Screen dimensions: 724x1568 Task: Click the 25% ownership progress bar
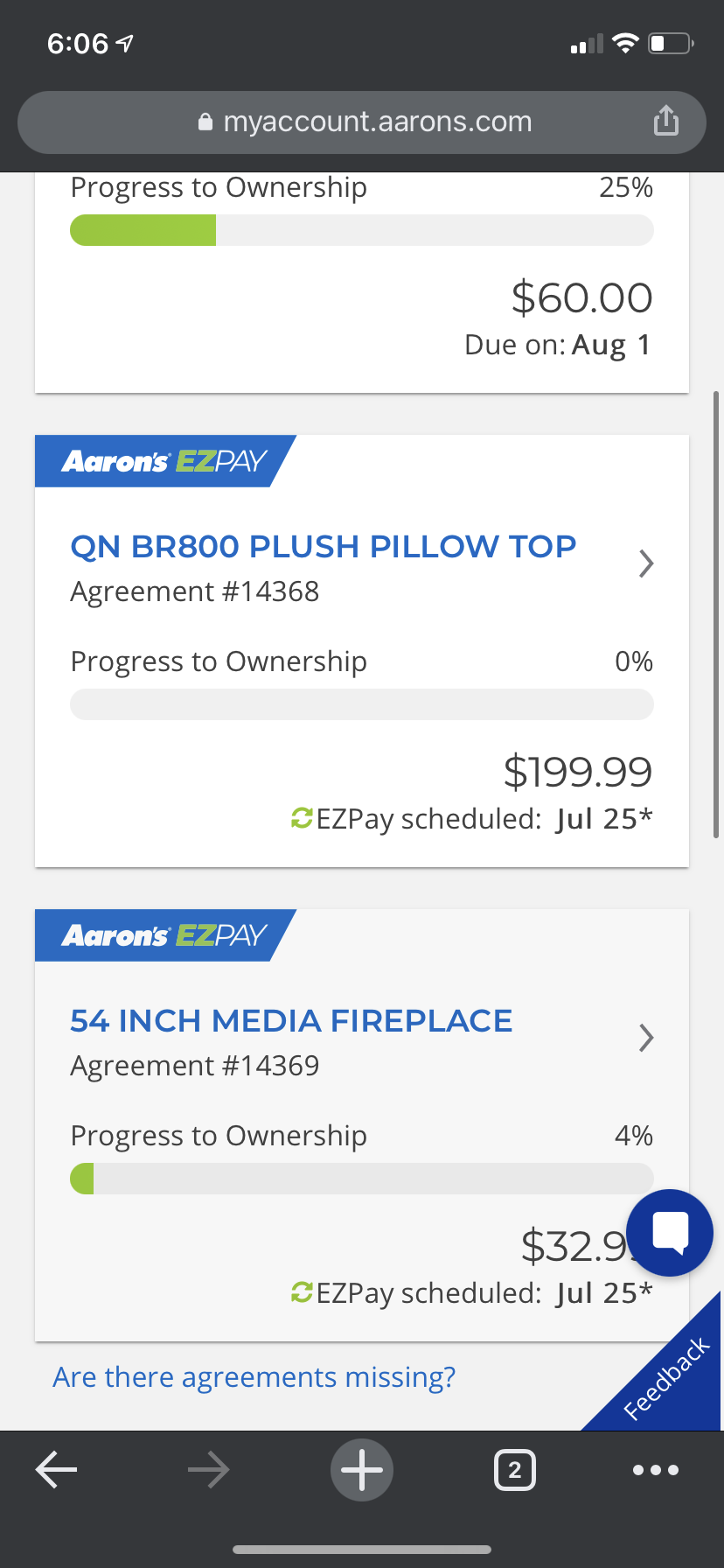click(x=361, y=230)
